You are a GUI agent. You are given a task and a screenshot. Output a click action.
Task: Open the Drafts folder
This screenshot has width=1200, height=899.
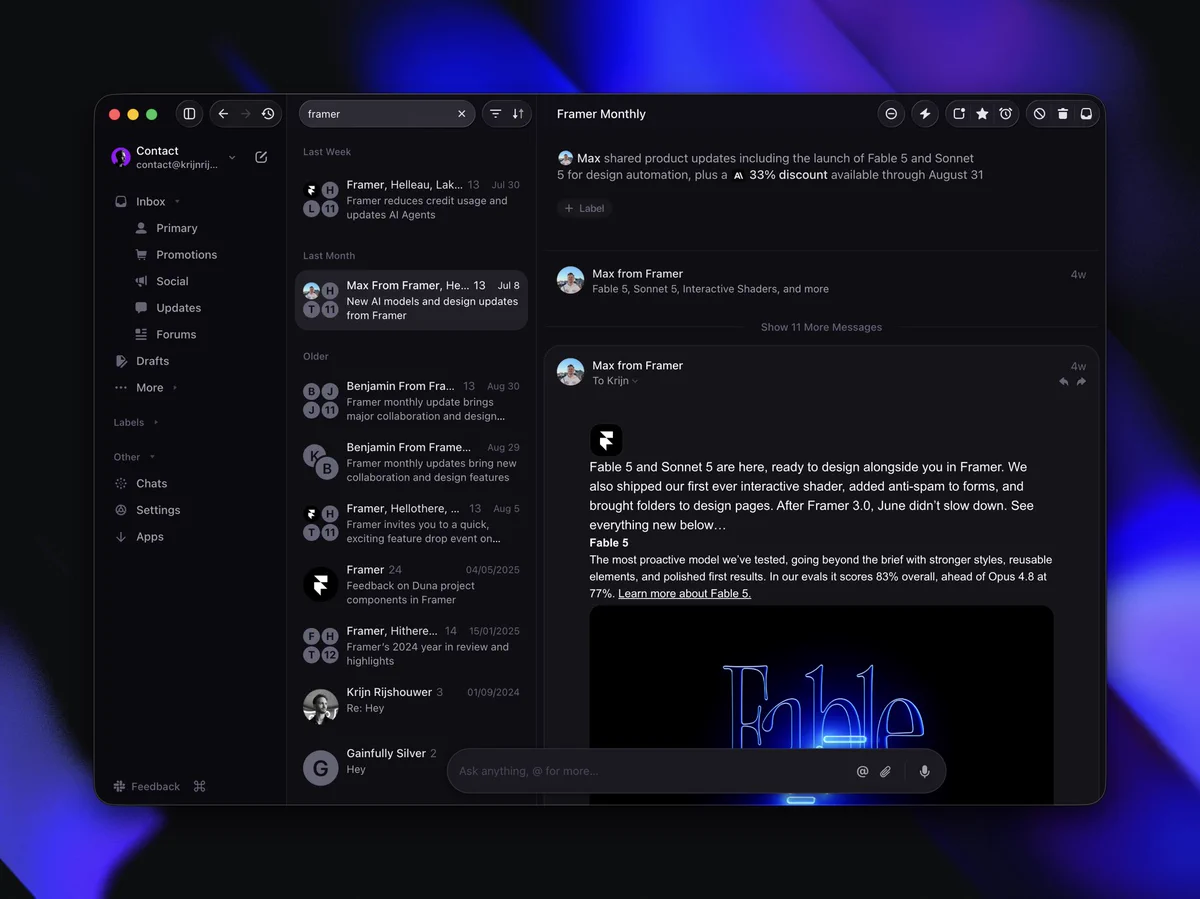click(152, 361)
